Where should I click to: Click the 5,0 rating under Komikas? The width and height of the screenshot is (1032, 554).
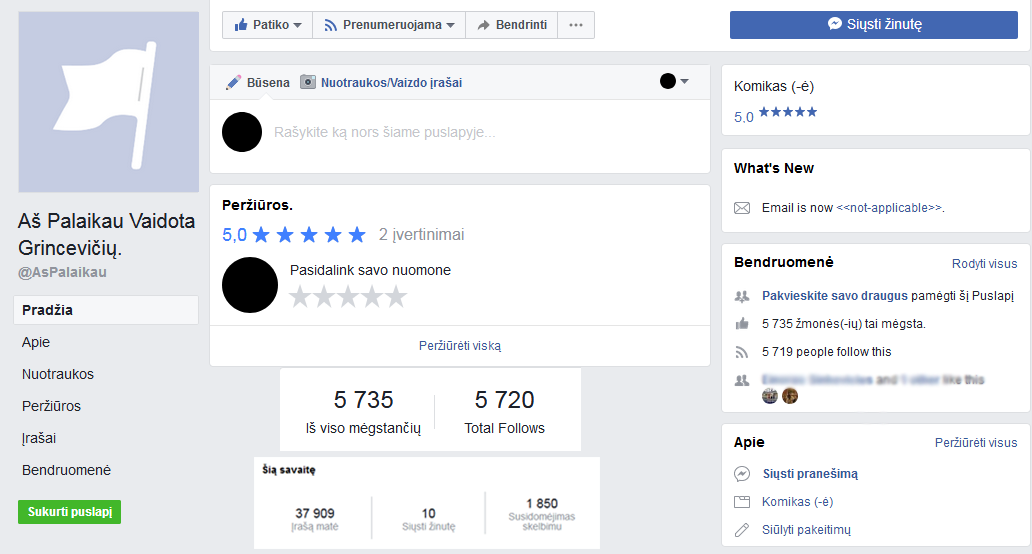tap(744, 117)
